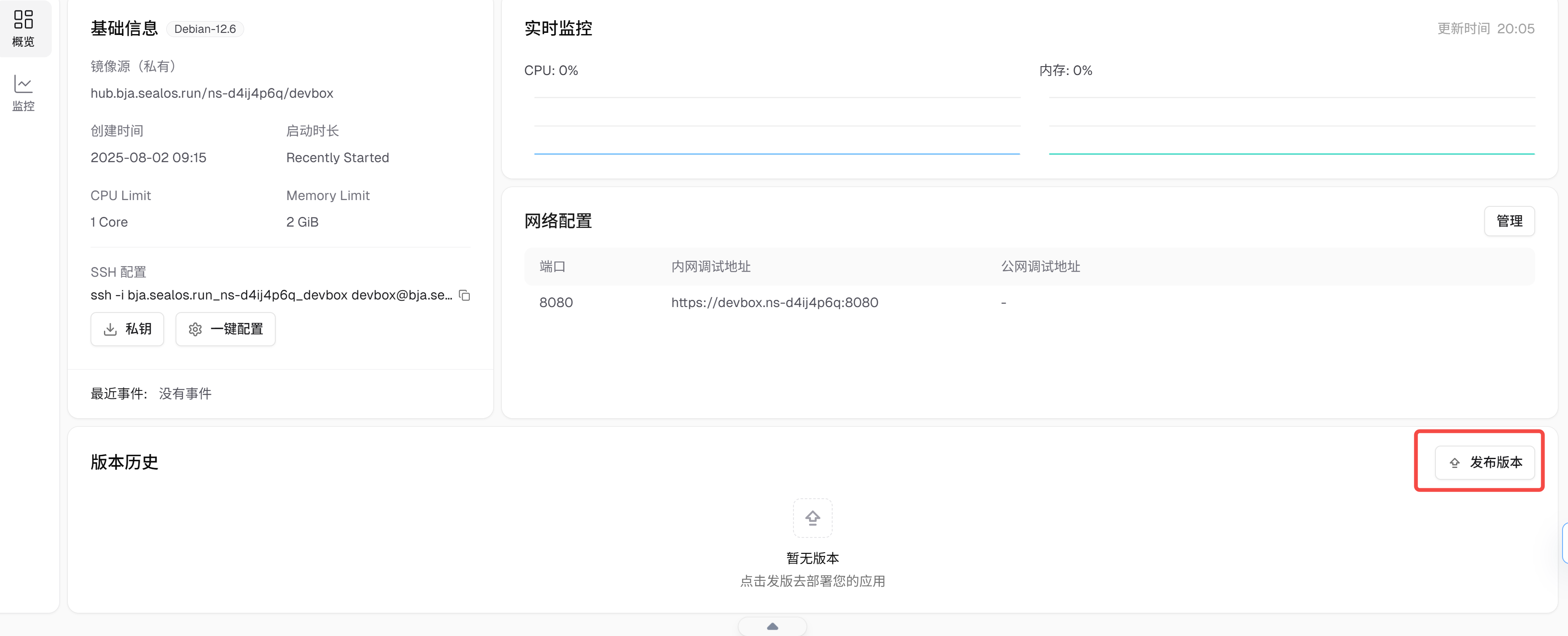Click the memory usage chart line
Viewport: 1568px width, 636px height.
click(1291, 153)
